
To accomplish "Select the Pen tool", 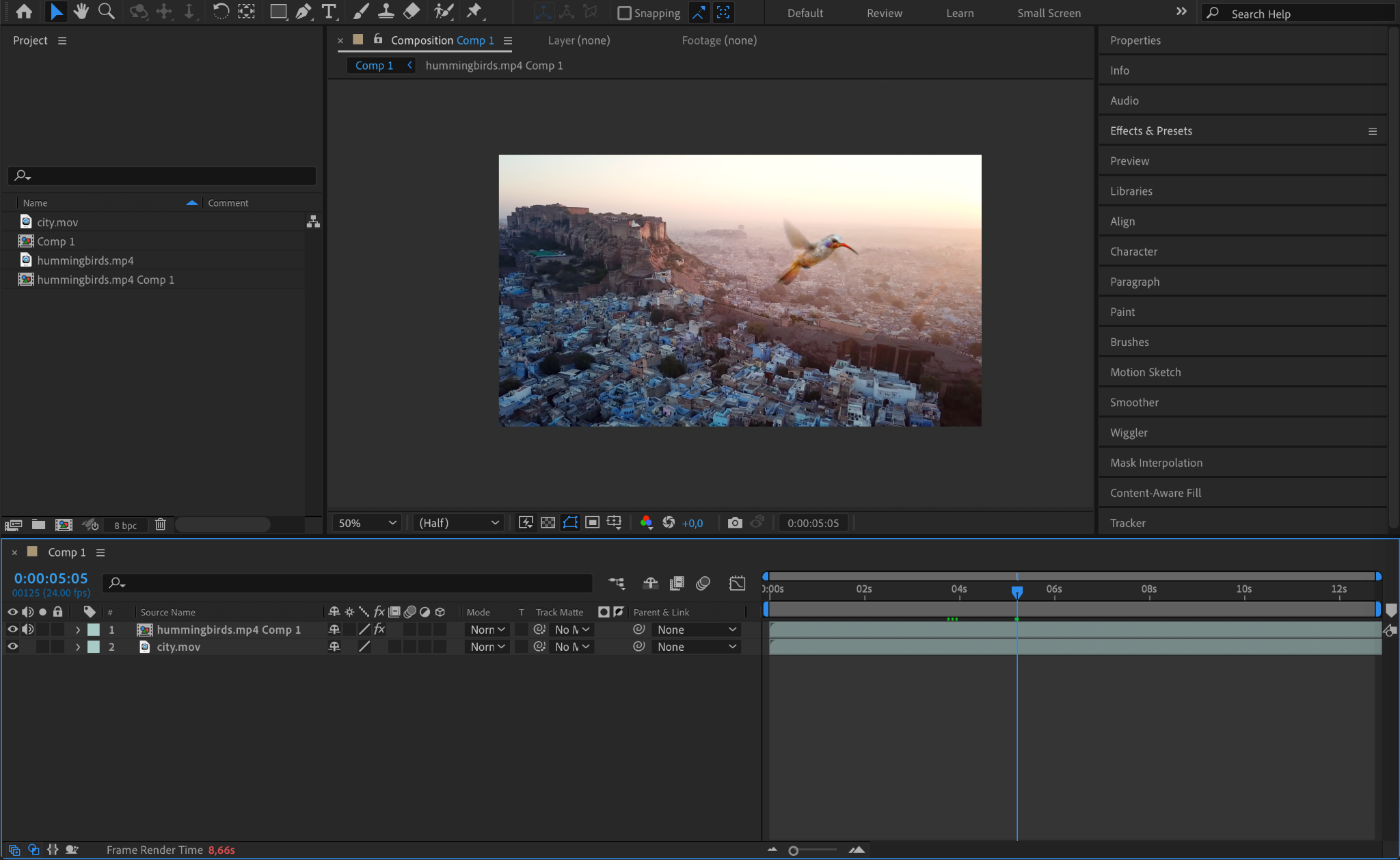I will coord(303,12).
